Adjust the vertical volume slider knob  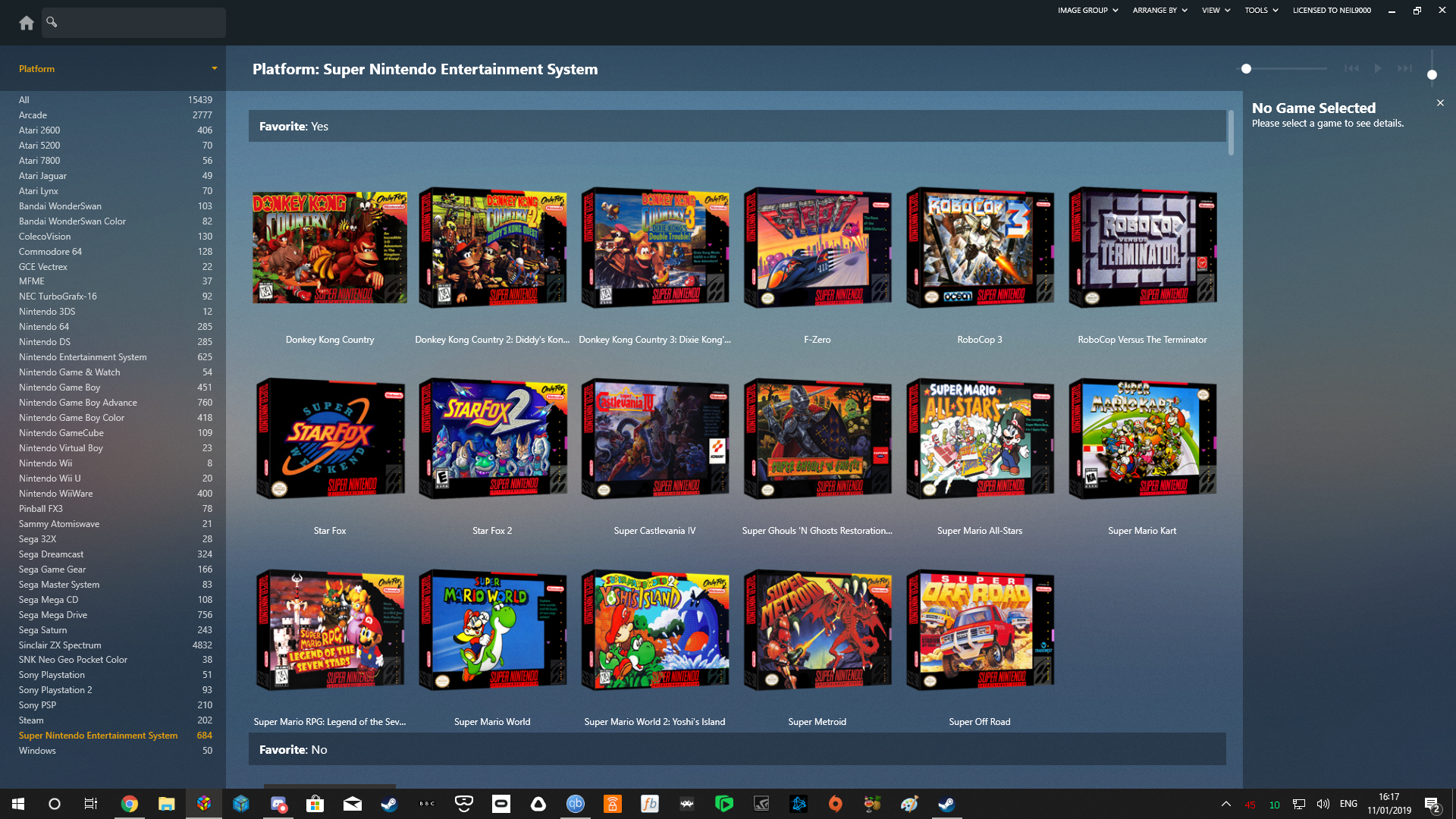pos(1432,74)
